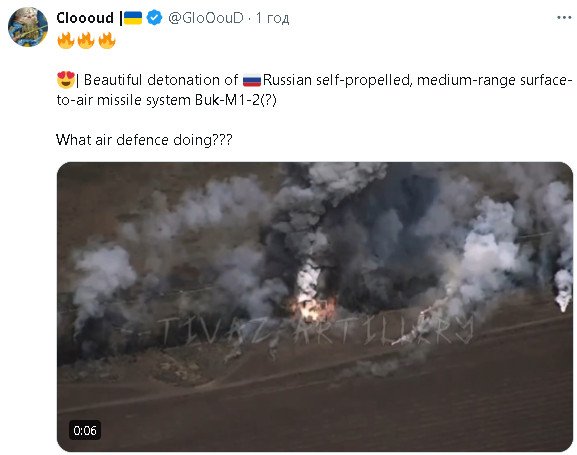This screenshot has height=455, width=577.
Task: Click the explosion fireball in the video
Action: [x=313, y=307]
